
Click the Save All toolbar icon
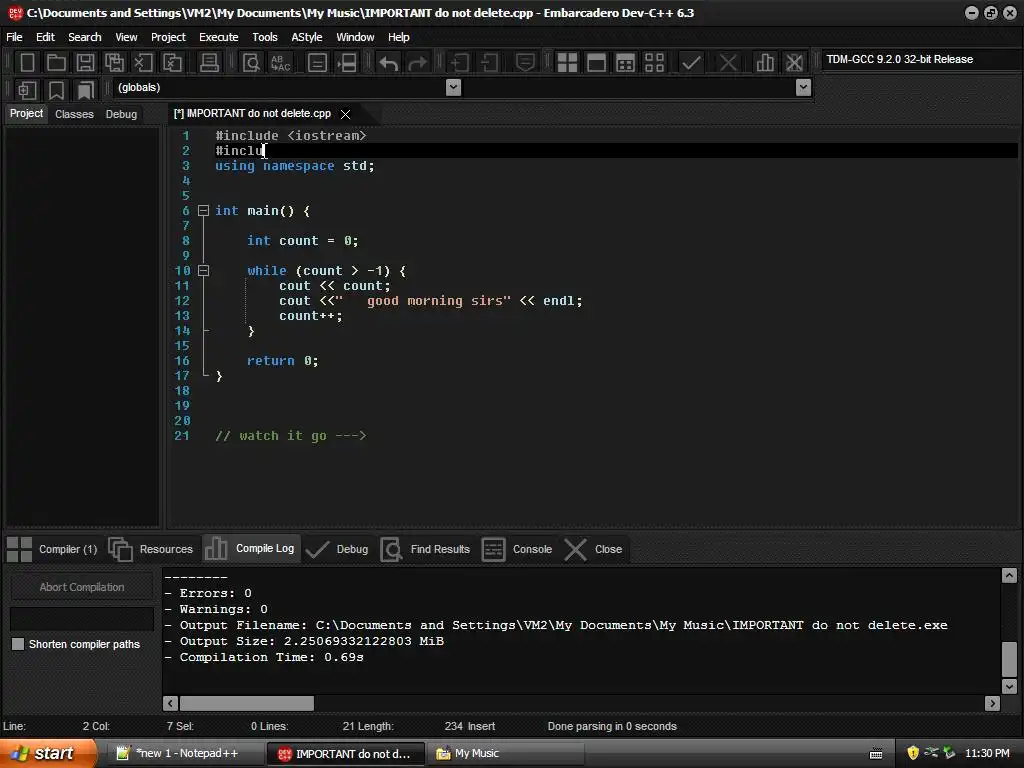pyautogui.click(x=114, y=63)
